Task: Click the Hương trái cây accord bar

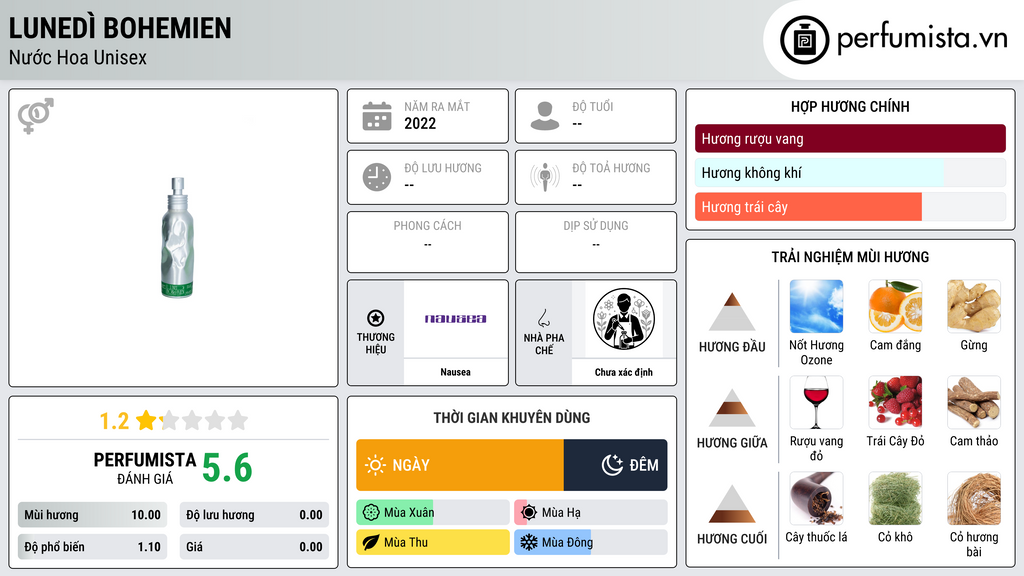Action: 850,206
